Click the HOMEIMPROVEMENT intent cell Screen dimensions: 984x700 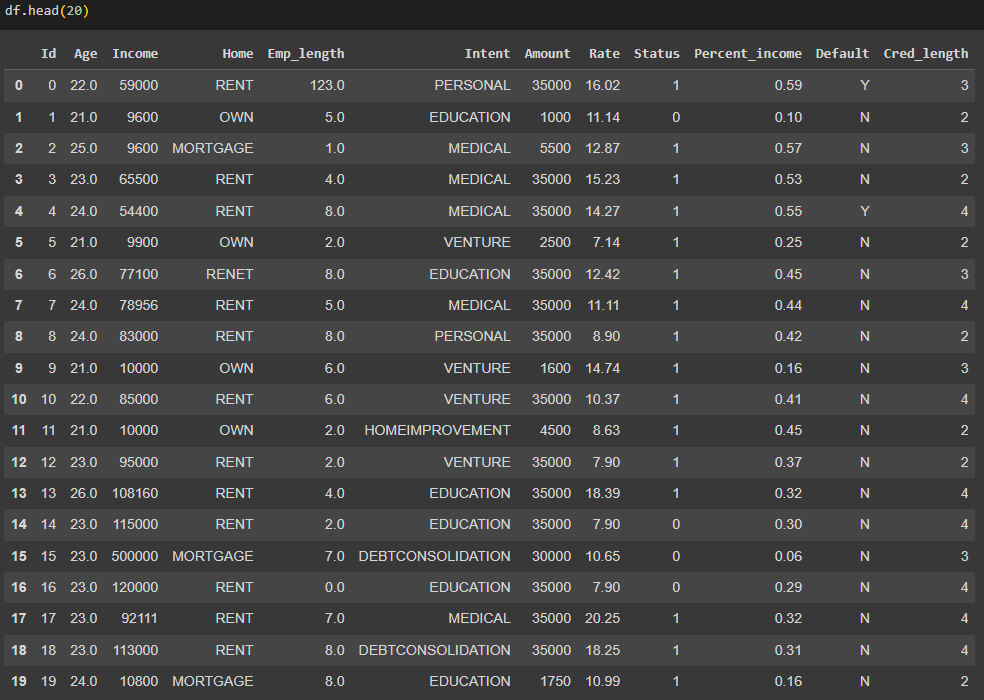pos(437,430)
